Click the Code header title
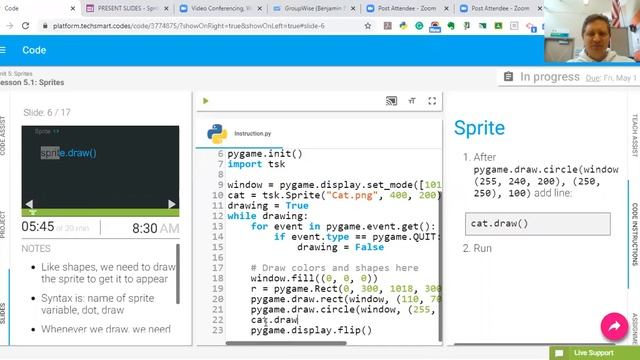 click(34, 50)
